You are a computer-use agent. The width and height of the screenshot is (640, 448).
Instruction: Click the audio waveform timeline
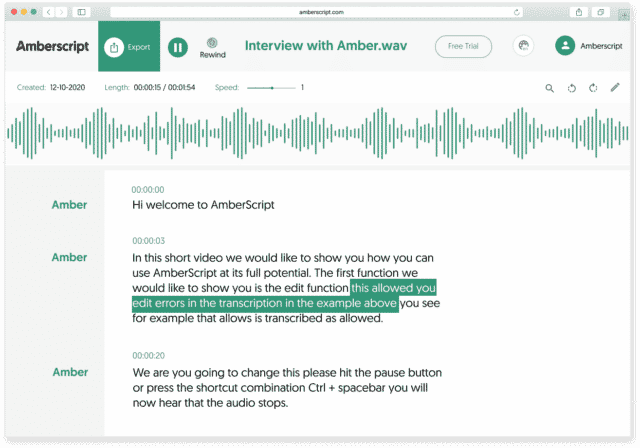coord(320,132)
